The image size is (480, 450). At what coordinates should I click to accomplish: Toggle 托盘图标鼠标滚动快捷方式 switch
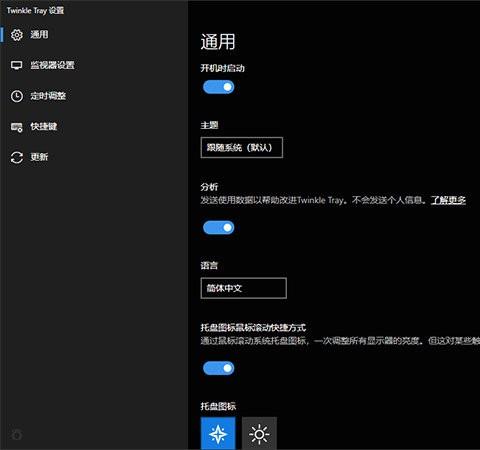[x=219, y=368]
